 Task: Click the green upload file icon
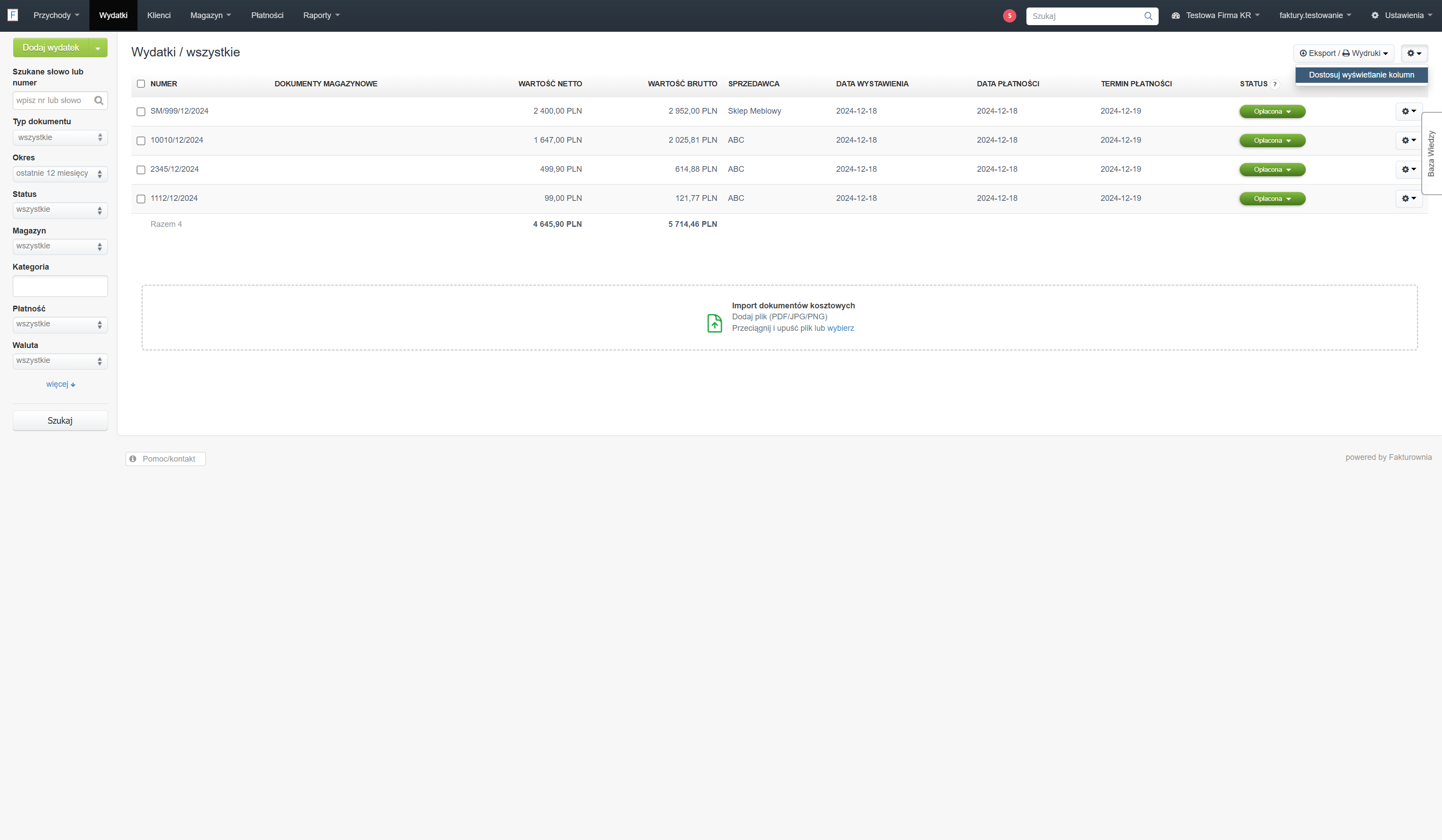714,323
